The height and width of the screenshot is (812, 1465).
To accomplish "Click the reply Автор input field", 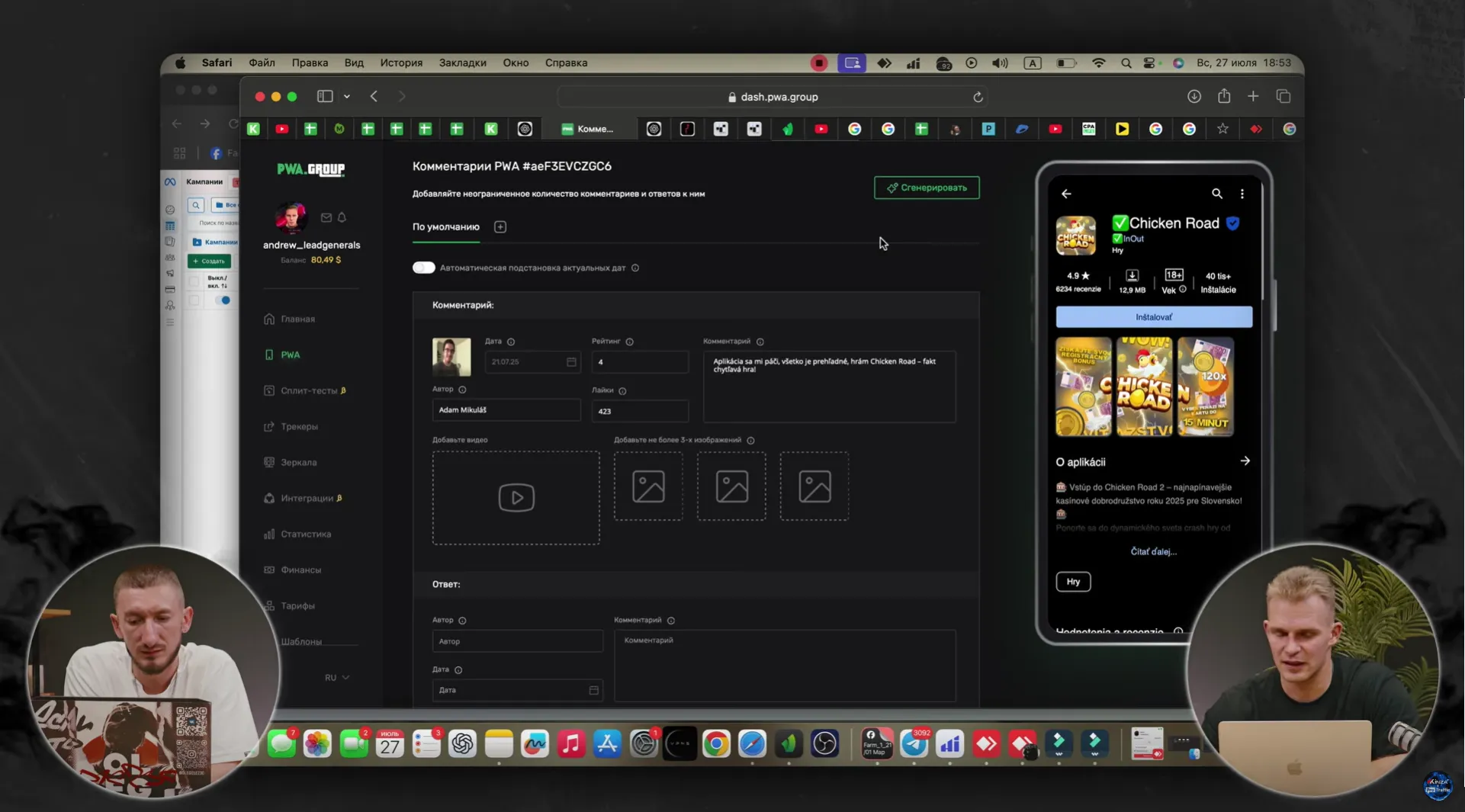I will click(518, 641).
